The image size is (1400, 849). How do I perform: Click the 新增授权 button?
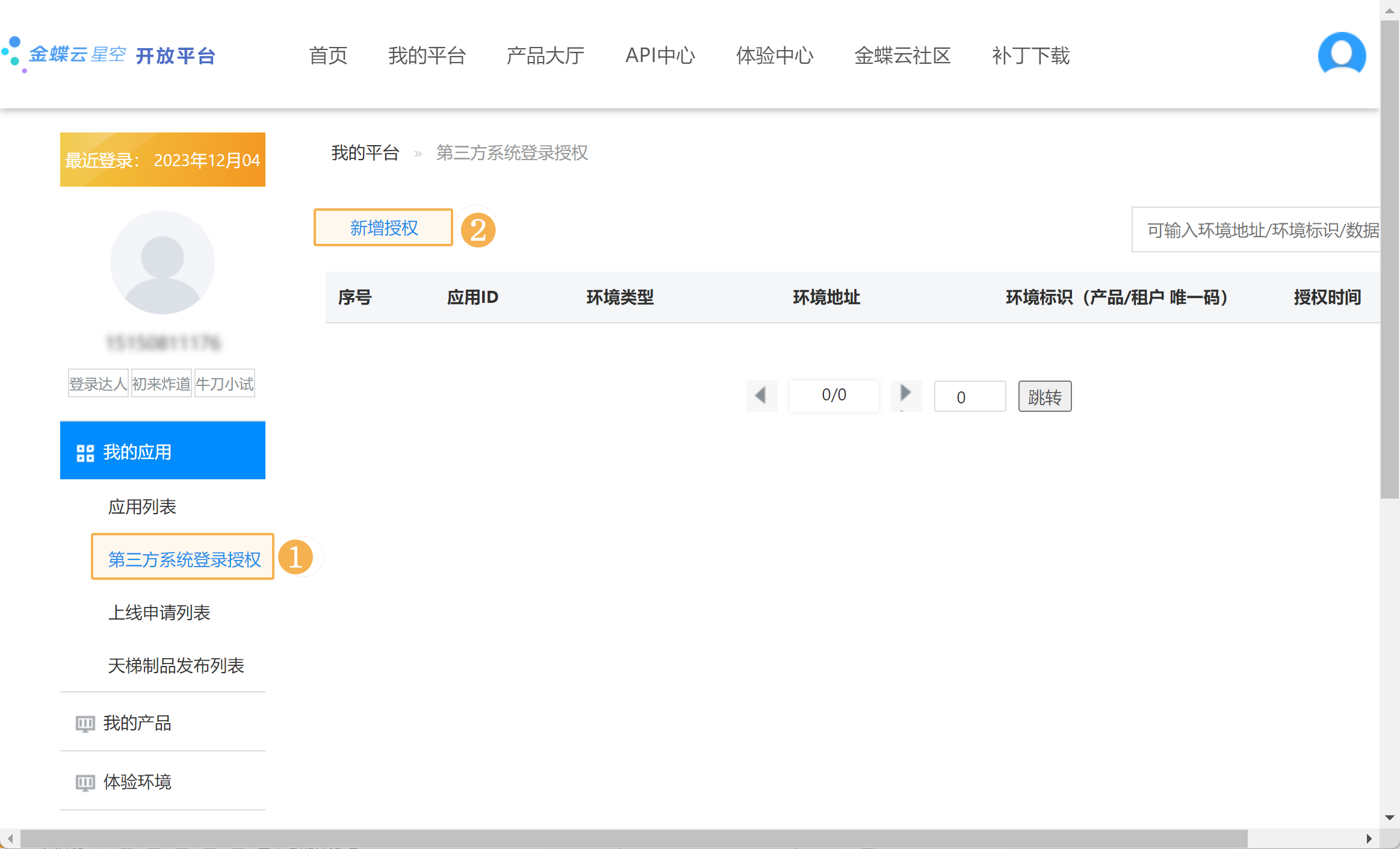383,228
